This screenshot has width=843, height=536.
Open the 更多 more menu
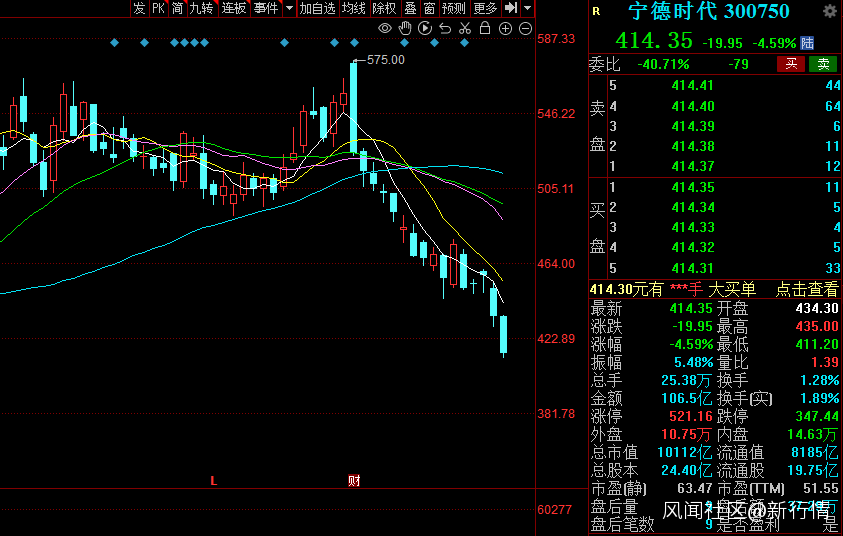485,8
